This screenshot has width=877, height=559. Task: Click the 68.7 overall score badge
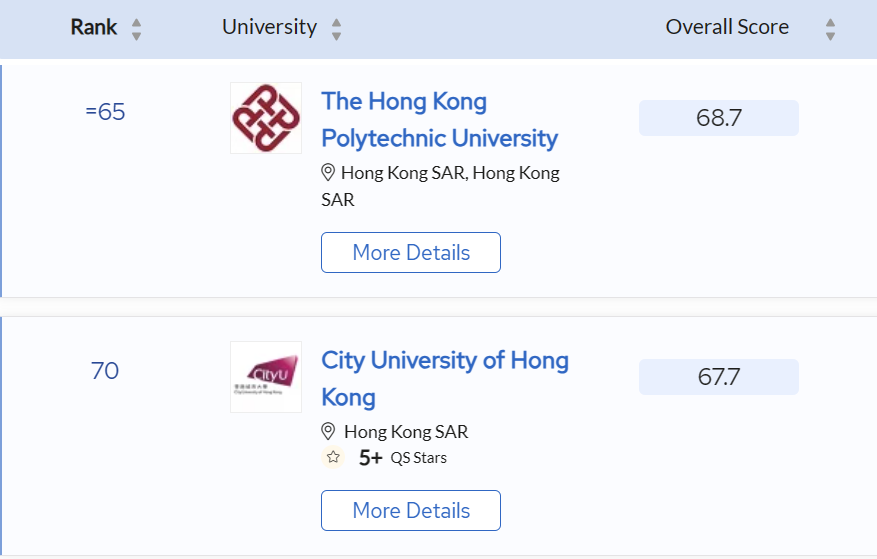click(719, 118)
